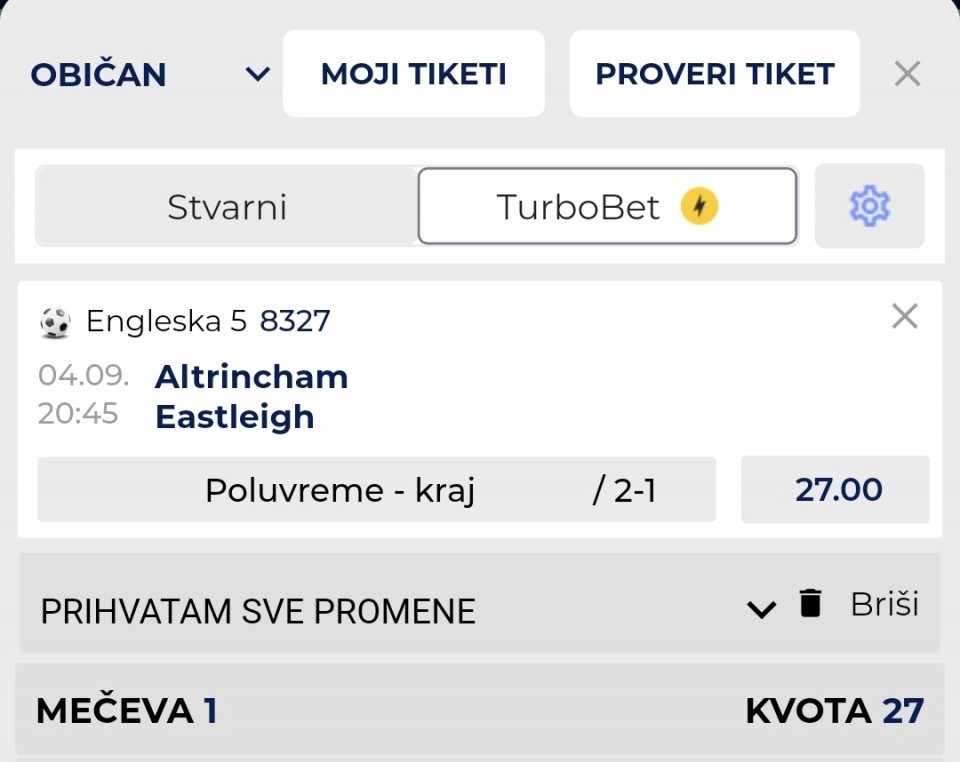Click the Altrincham team name
This screenshot has height=762, width=960.
click(x=252, y=376)
